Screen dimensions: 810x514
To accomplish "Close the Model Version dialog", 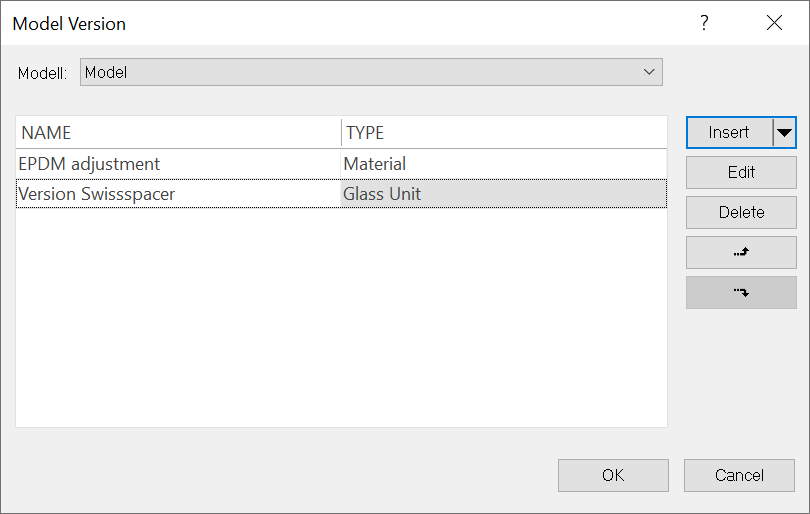I will click(774, 23).
